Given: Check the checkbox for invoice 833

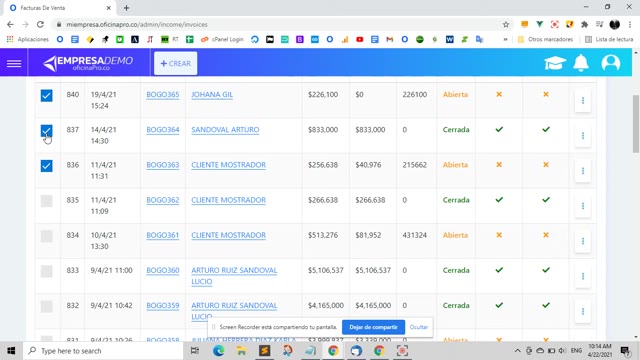Looking at the screenshot, I should click(x=47, y=271).
